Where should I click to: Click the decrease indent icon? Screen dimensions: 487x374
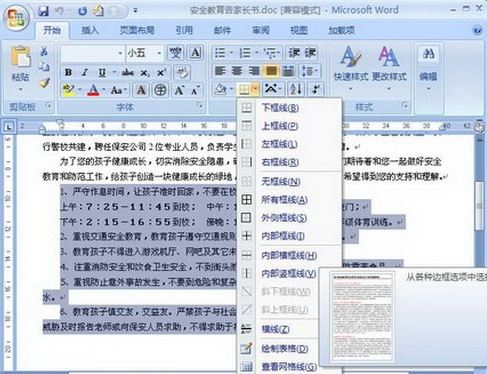(x=294, y=53)
